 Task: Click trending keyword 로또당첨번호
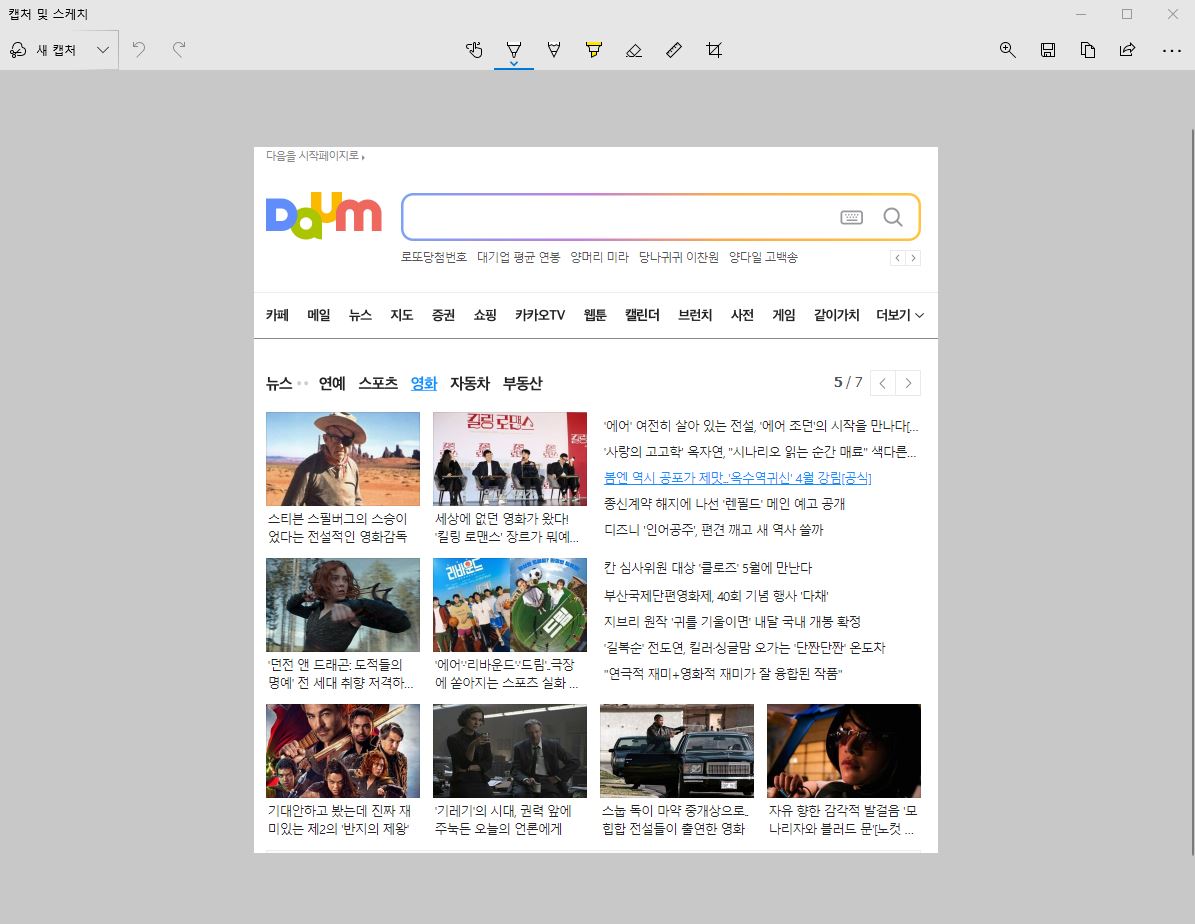click(434, 257)
